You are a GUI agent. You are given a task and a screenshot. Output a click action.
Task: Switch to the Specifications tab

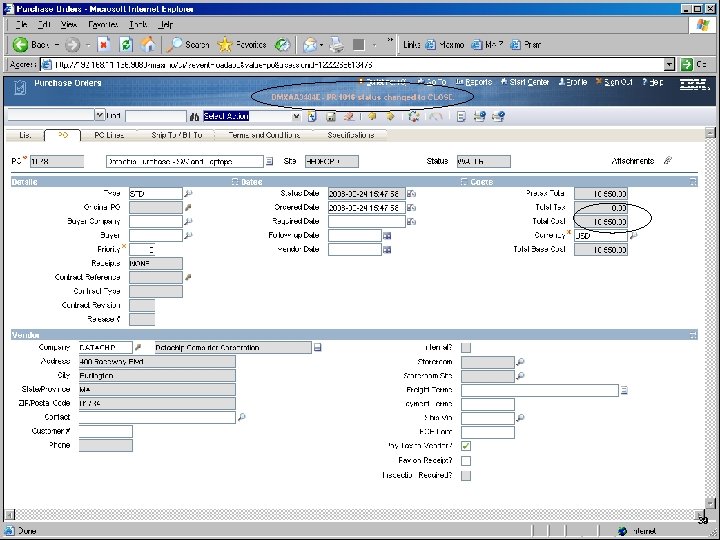[x=350, y=135]
